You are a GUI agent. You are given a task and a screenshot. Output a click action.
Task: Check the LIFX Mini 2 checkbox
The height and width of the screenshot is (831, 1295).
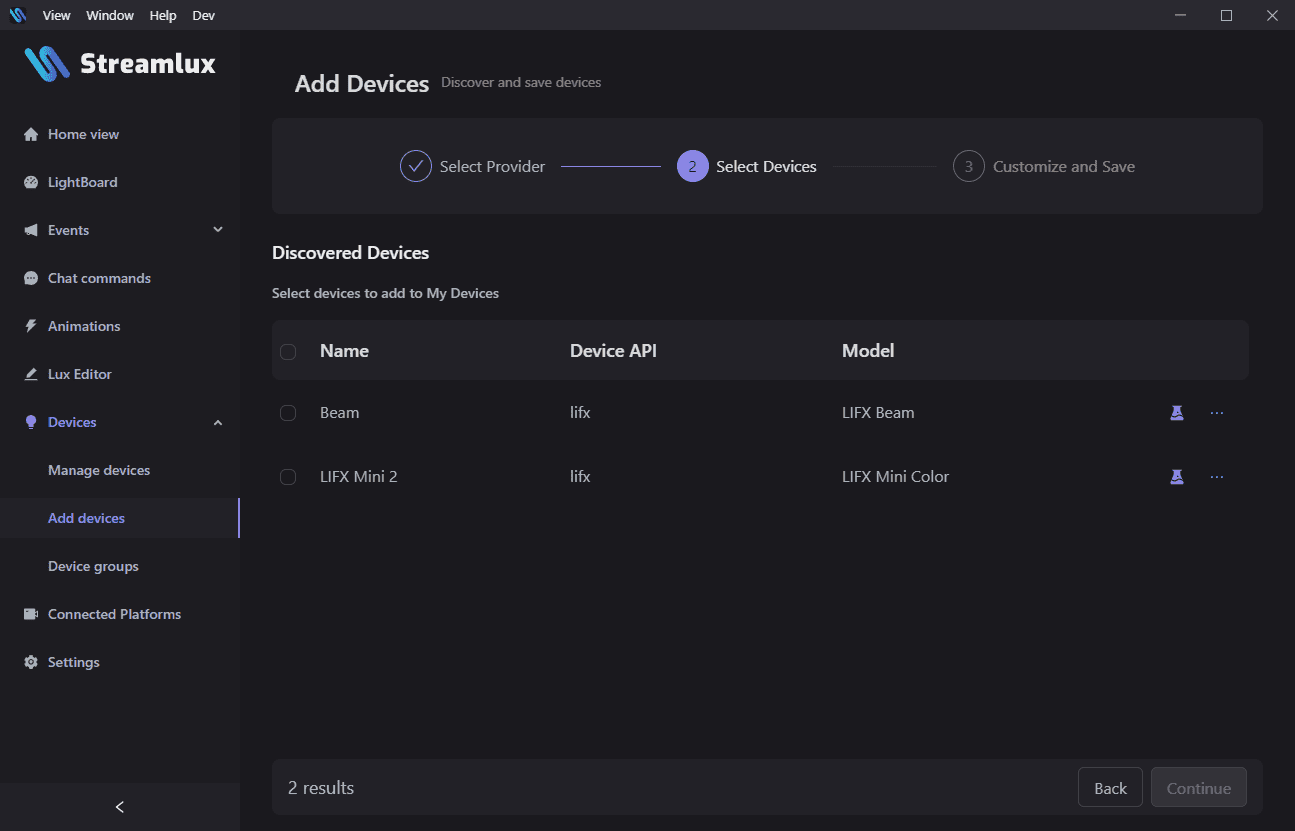[x=288, y=477]
